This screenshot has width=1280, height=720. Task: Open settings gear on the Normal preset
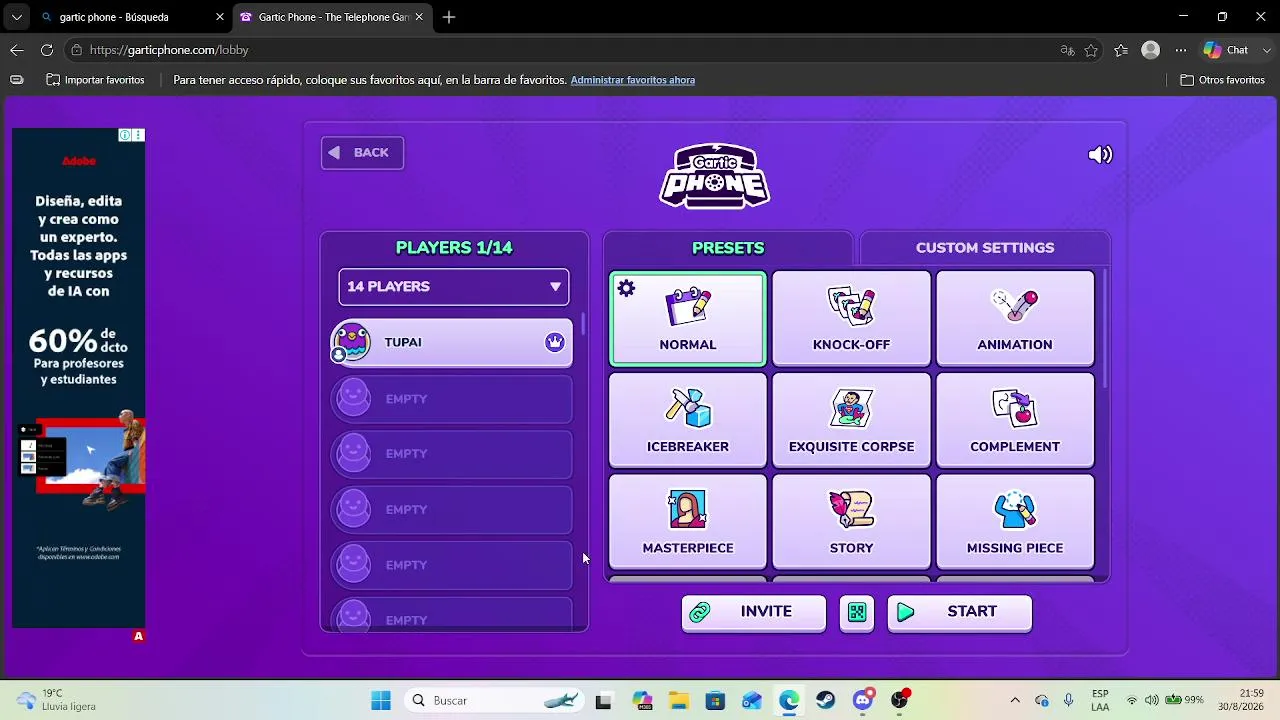[626, 288]
